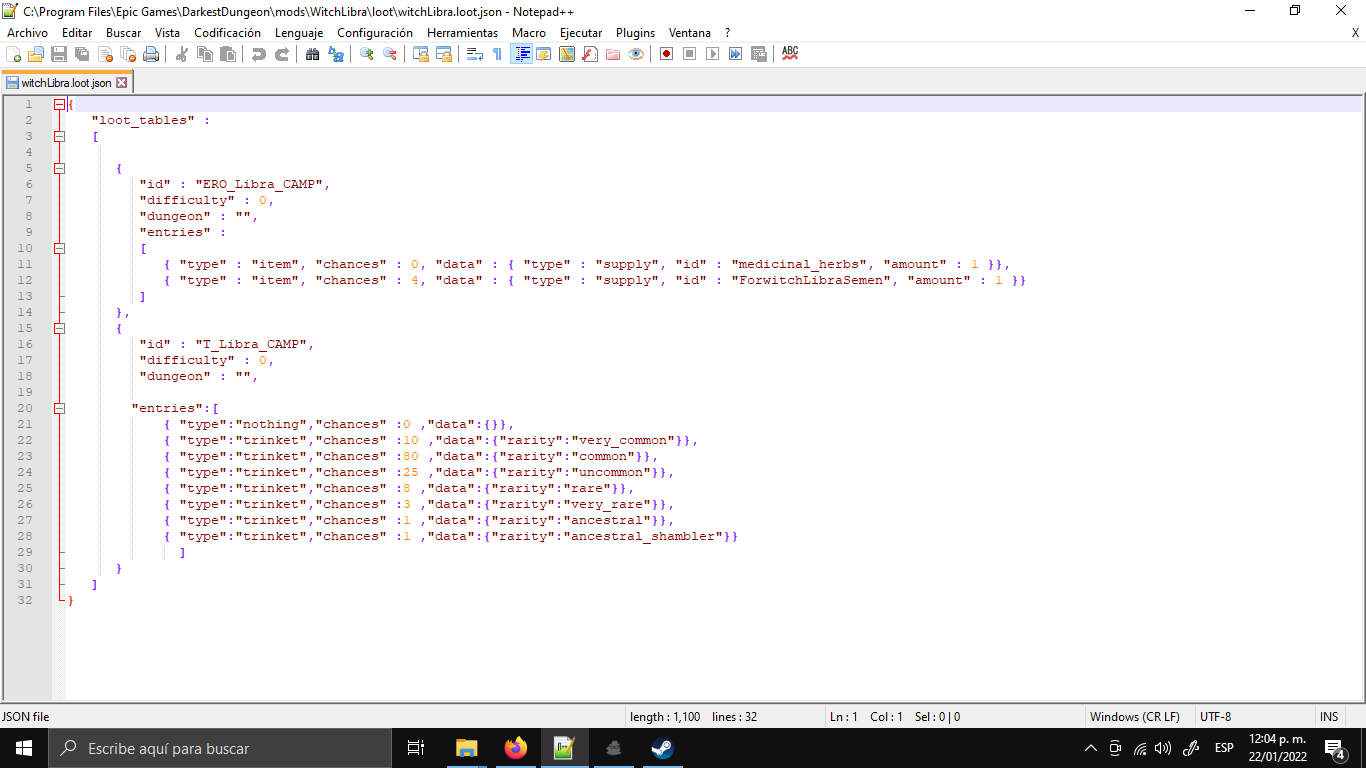Click the Windows search box
The image size is (1366, 768).
pyautogui.click(x=219, y=748)
